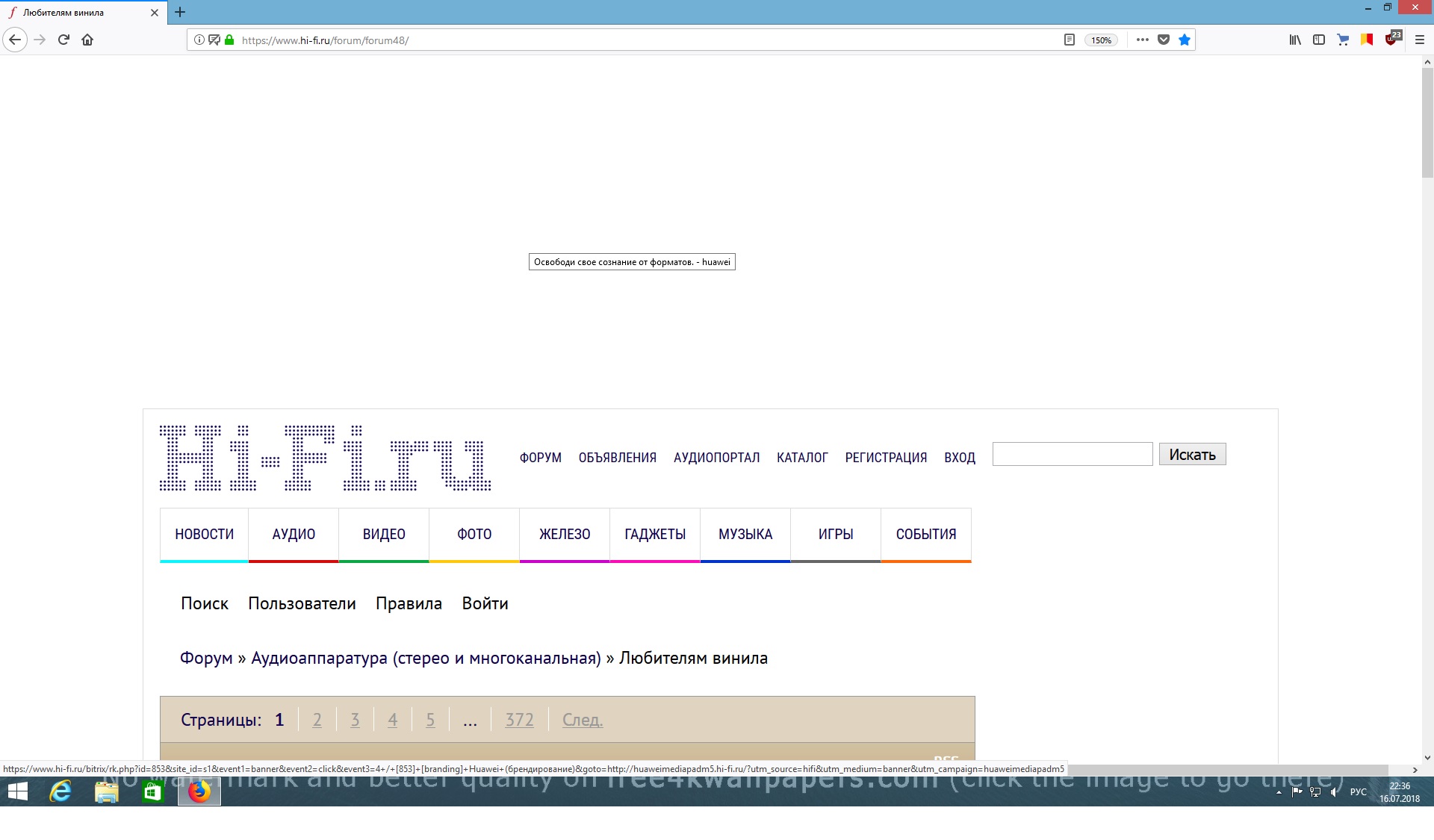The height and width of the screenshot is (840, 1434).
Task: Toggle Reader View icon in address bar
Action: tap(1069, 40)
